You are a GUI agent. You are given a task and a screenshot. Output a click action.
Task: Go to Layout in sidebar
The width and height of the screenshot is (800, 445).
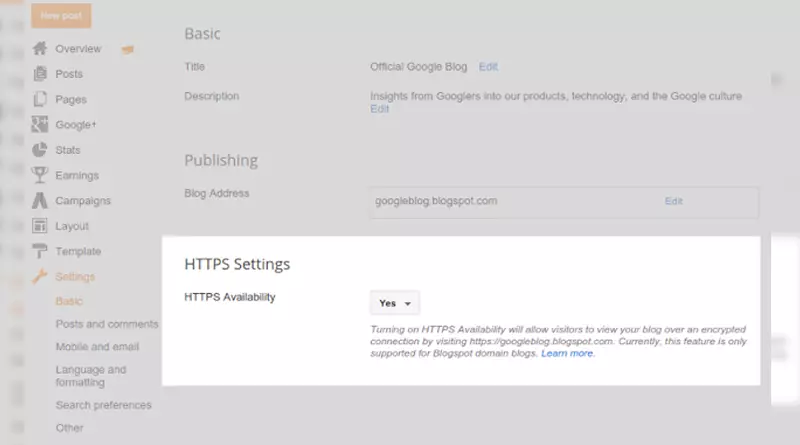click(x=72, y=226)
